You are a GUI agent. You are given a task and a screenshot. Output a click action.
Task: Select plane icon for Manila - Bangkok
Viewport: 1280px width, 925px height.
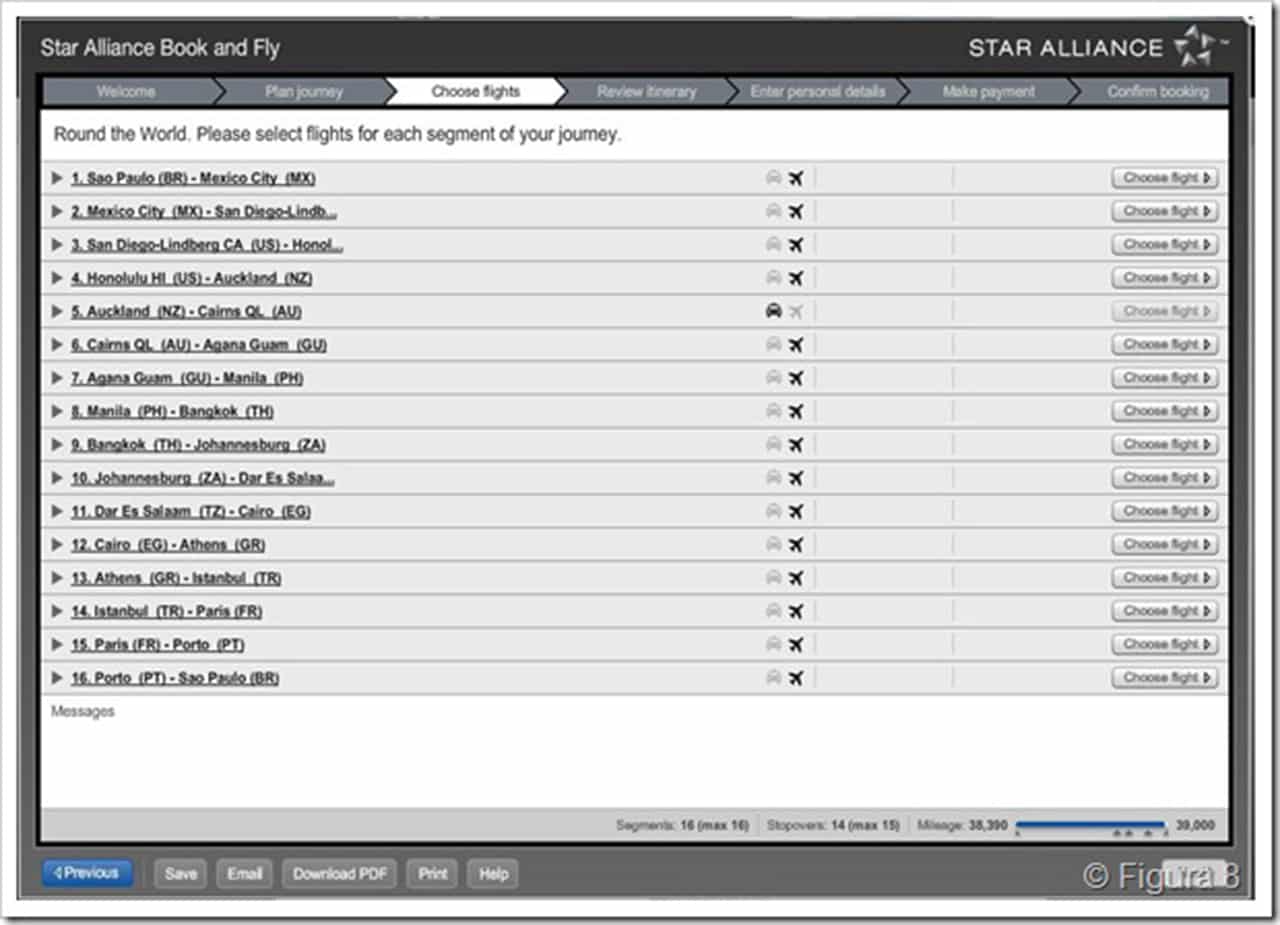796,411
